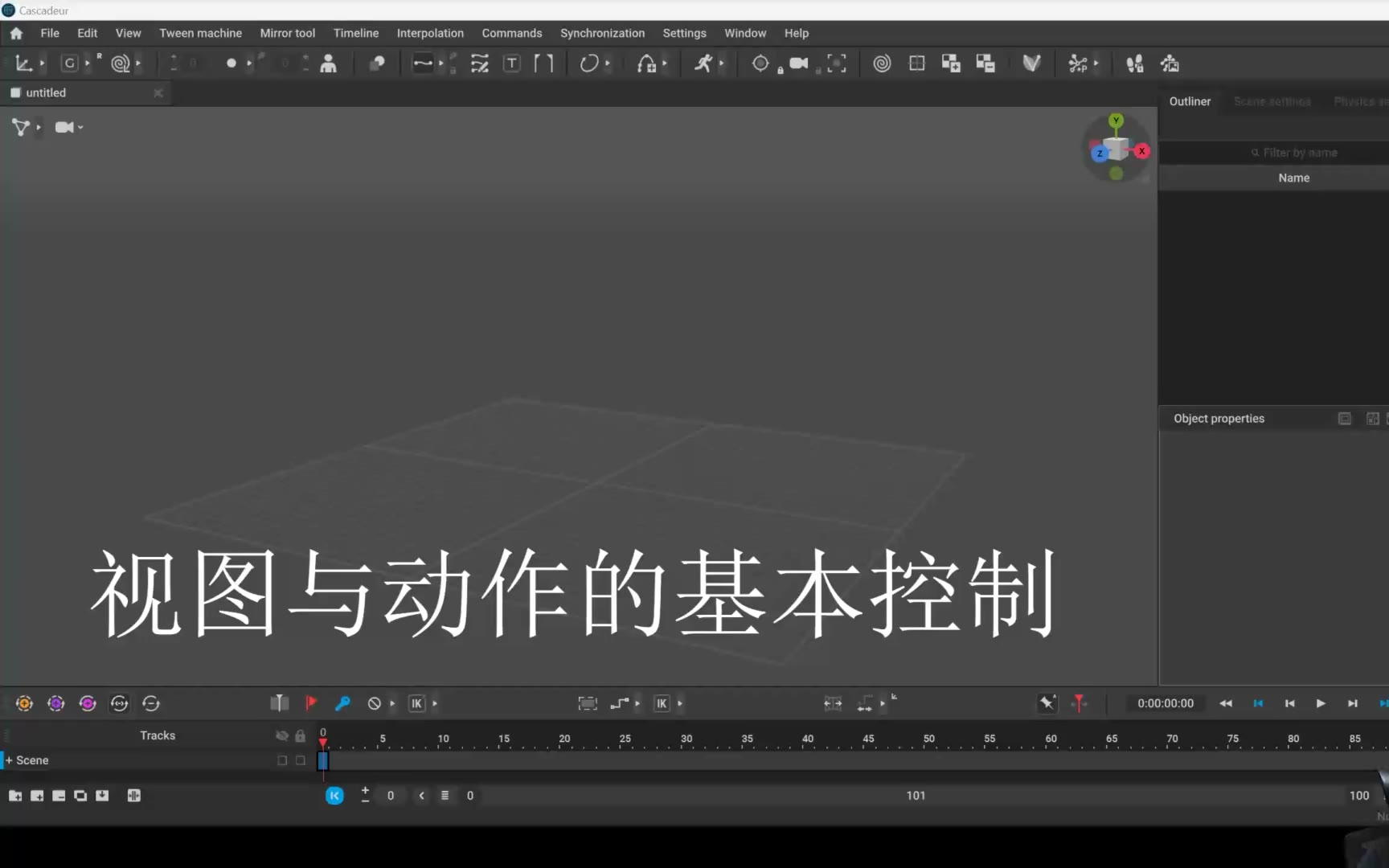Click the brackets interval icon
Viewport: 1389px width, 868px height.
(x=544, y=63)
